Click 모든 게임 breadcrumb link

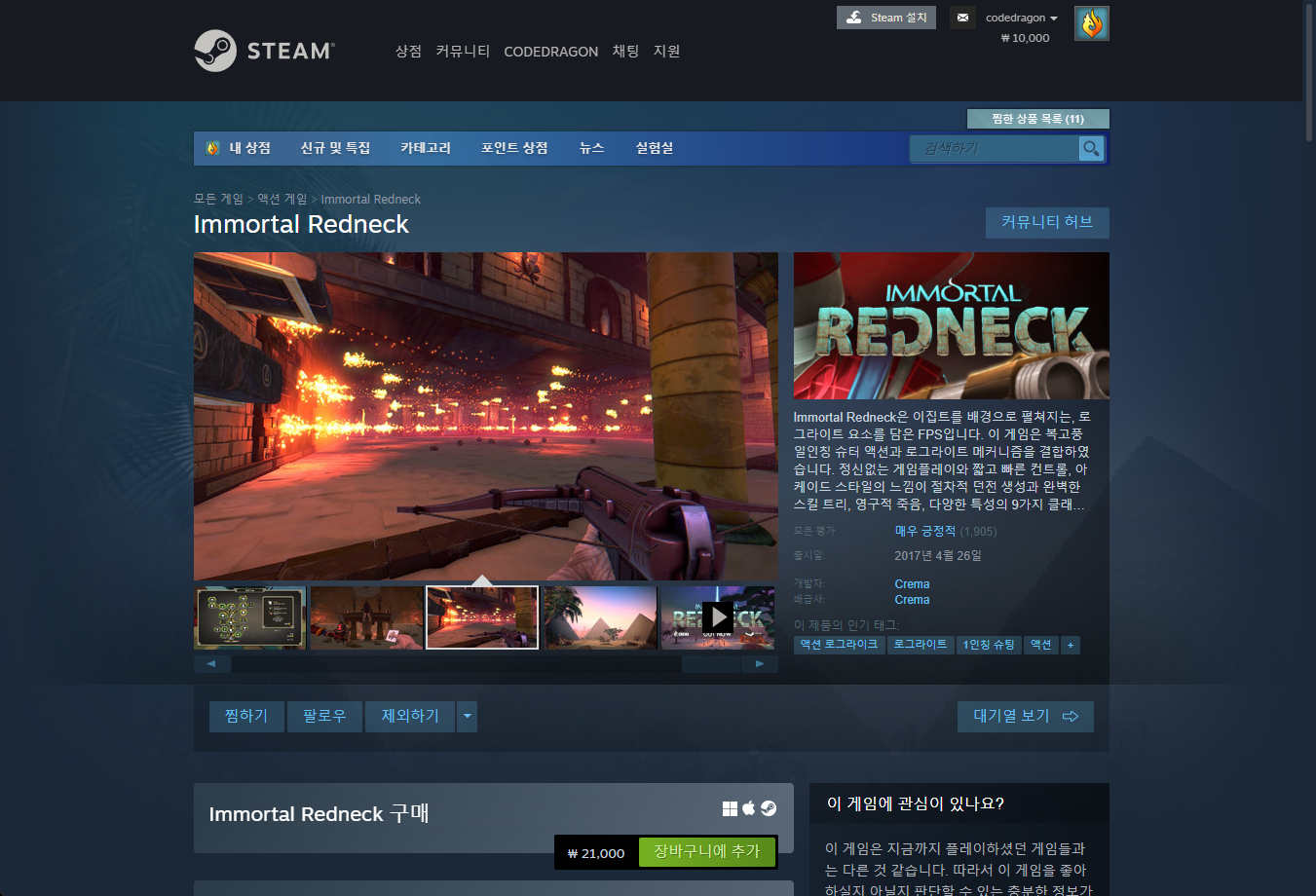[x=218, y=199]
